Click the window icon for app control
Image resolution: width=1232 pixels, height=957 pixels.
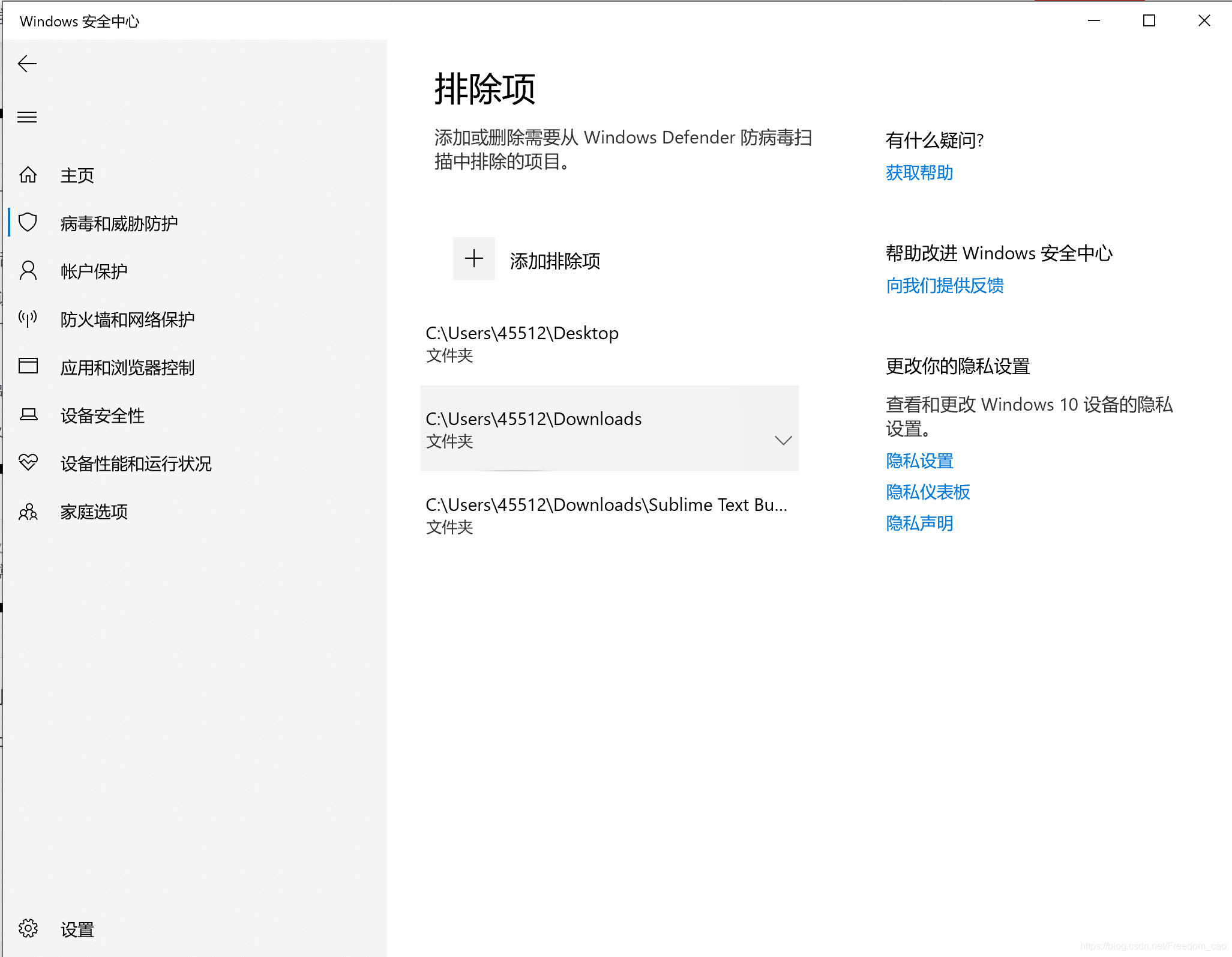(x=28, y=366)
